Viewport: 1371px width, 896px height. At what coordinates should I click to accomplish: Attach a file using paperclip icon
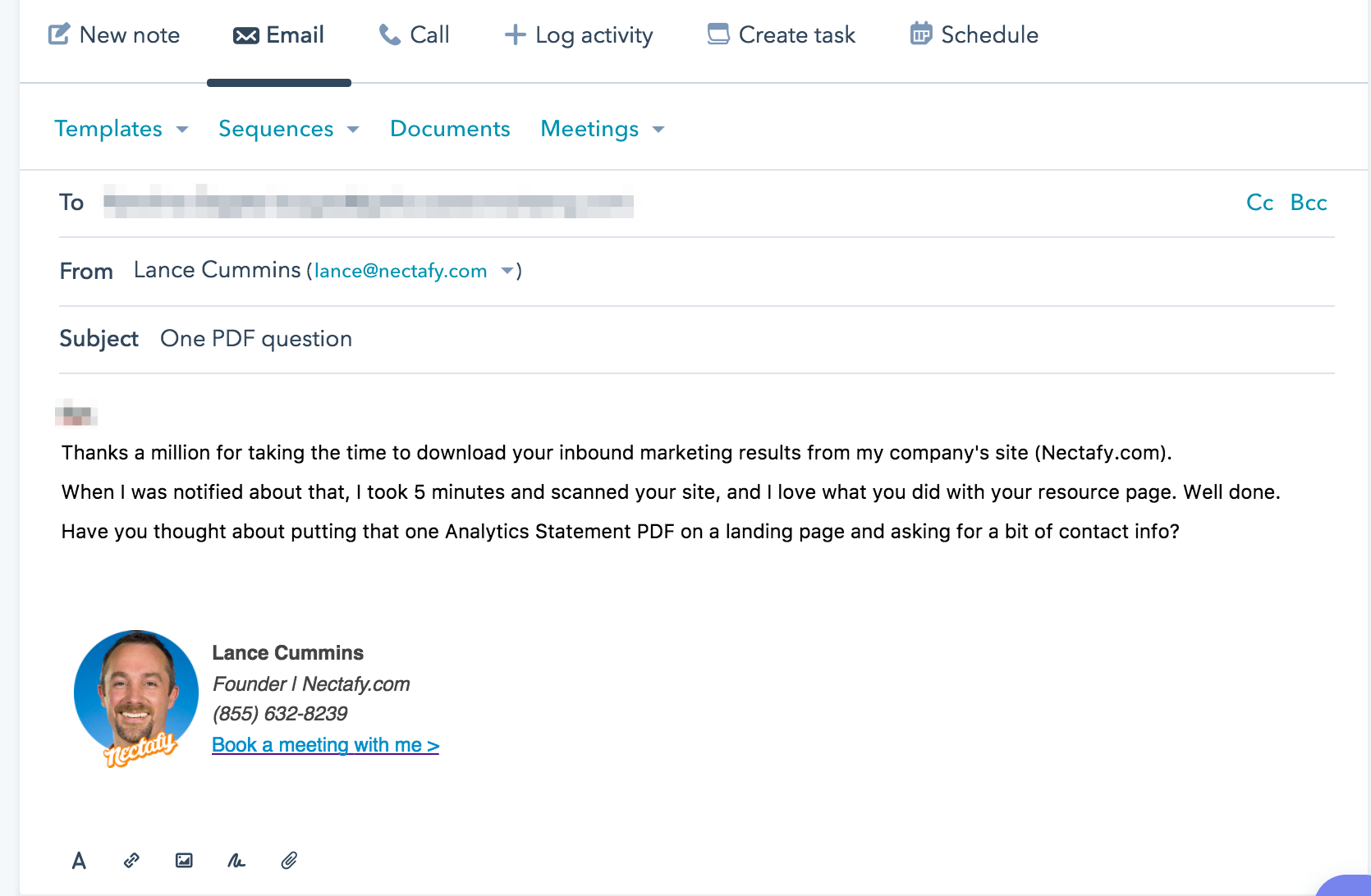(289, 860)
